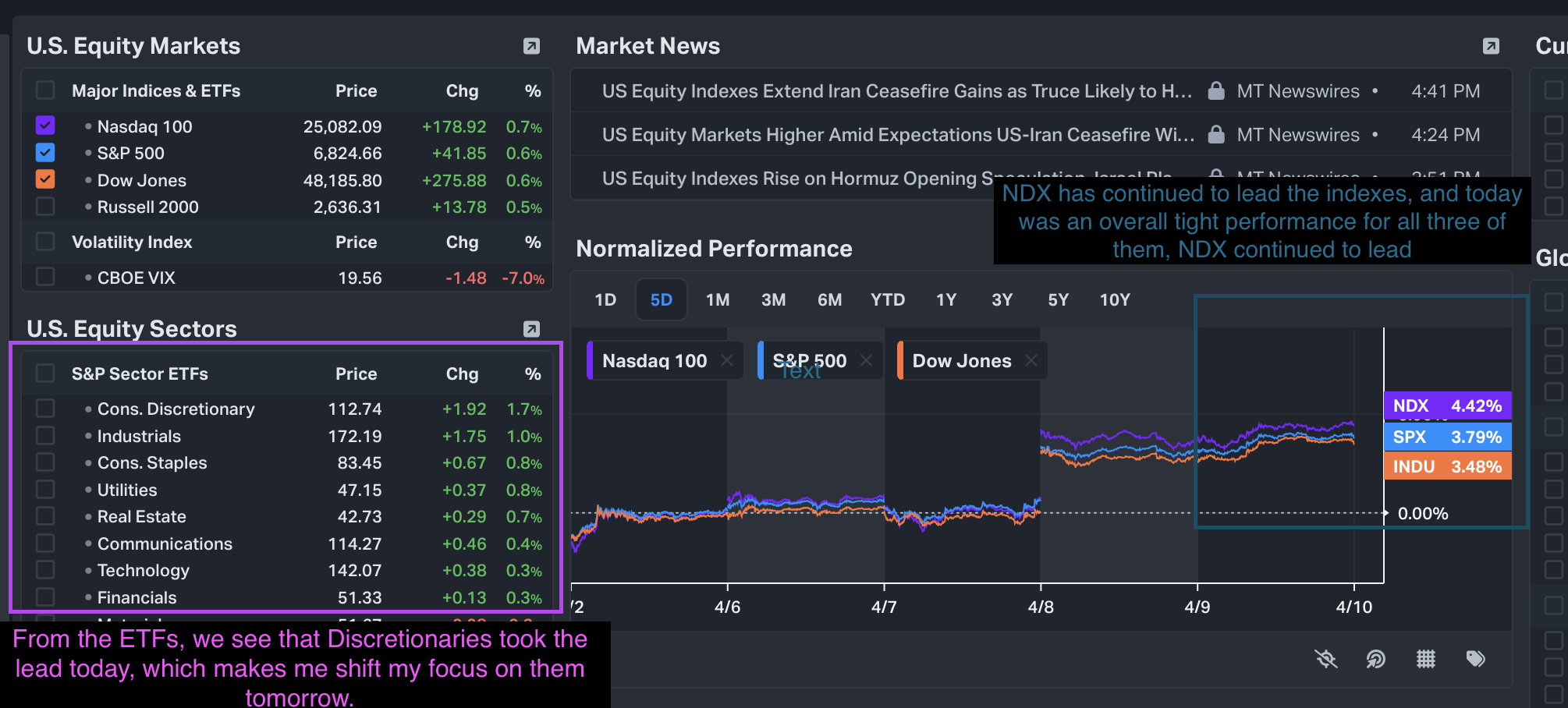
Task: Click the target crosshair cursor icon
Action: (1375, 659)
